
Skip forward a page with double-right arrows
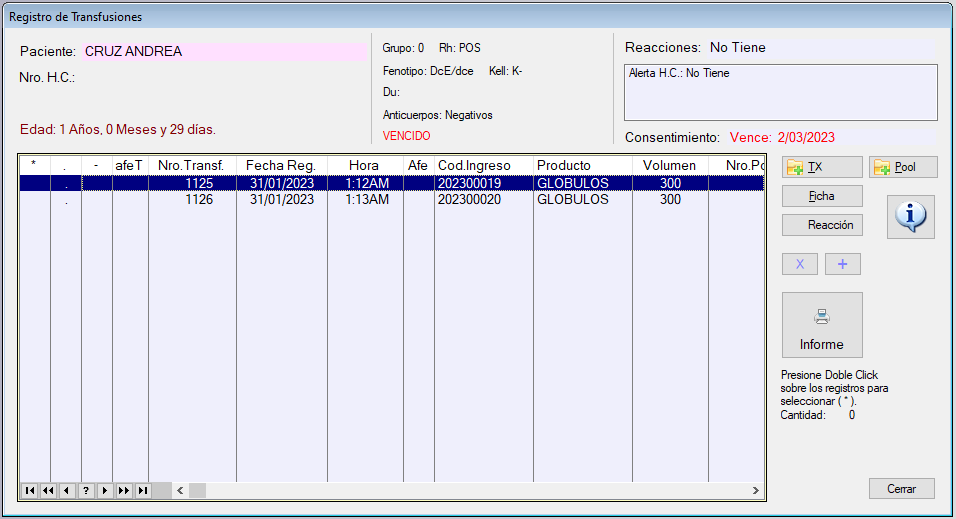pyautogui.click(x=124, y=490)
